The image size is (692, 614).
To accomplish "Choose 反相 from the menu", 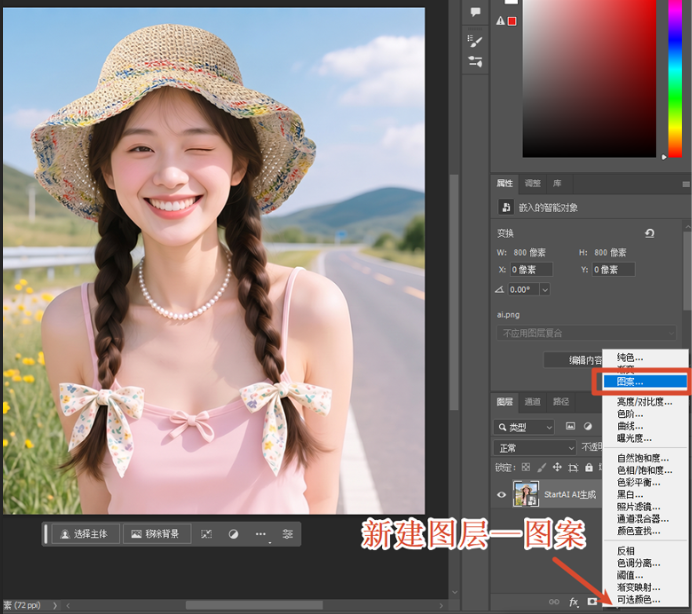I will click(645, 551).
